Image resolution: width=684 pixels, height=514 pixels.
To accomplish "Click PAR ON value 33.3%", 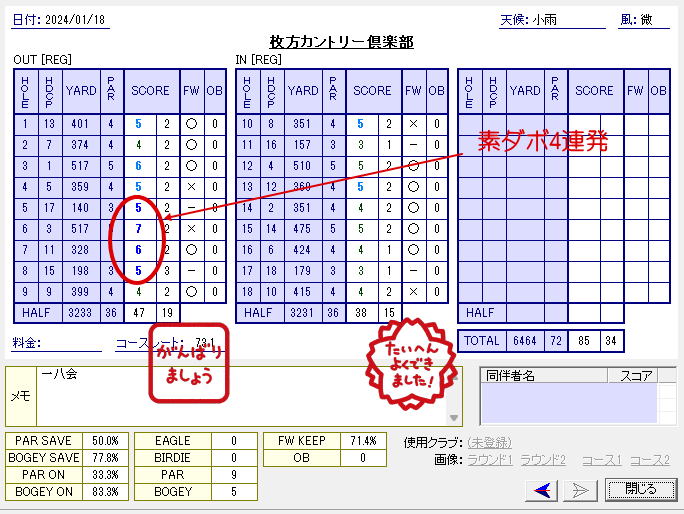I will [x=105, y=475].
